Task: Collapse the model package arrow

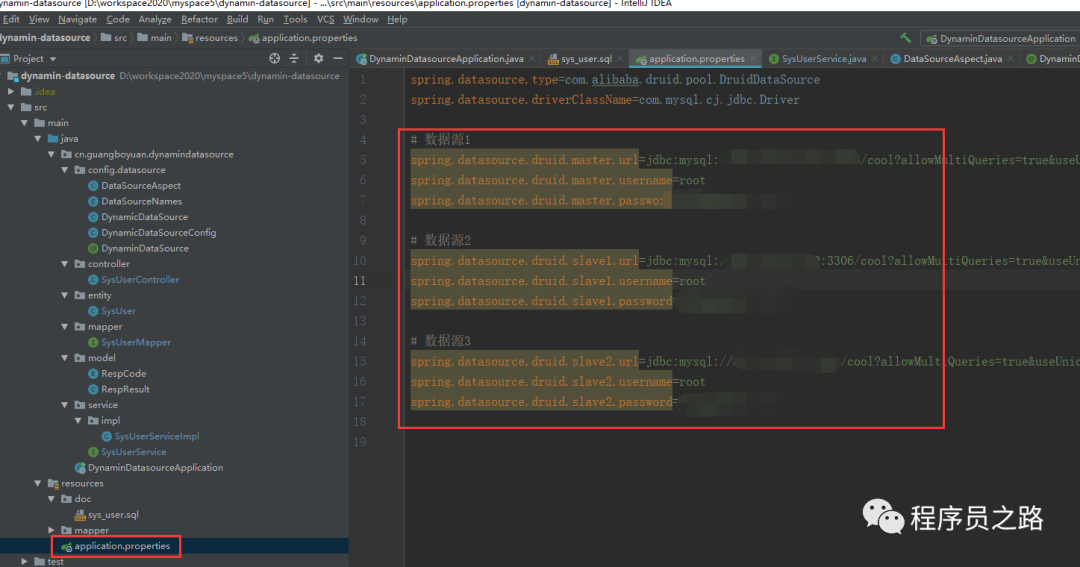Action: pyautogui.click(x=65, y=358)
